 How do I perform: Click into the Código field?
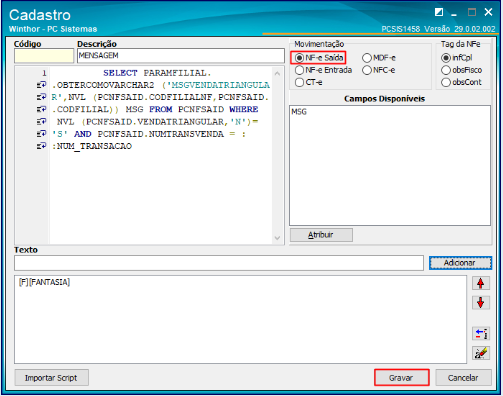(44, 56)
